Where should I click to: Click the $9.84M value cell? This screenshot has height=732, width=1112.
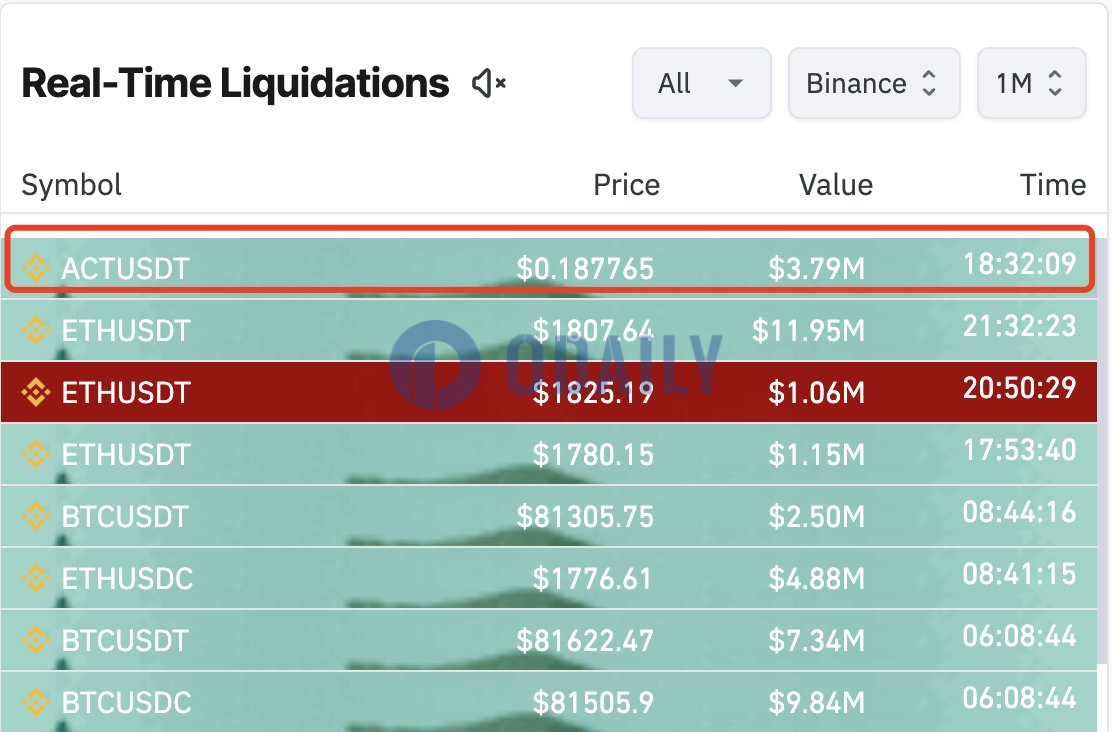click(816, 703)
